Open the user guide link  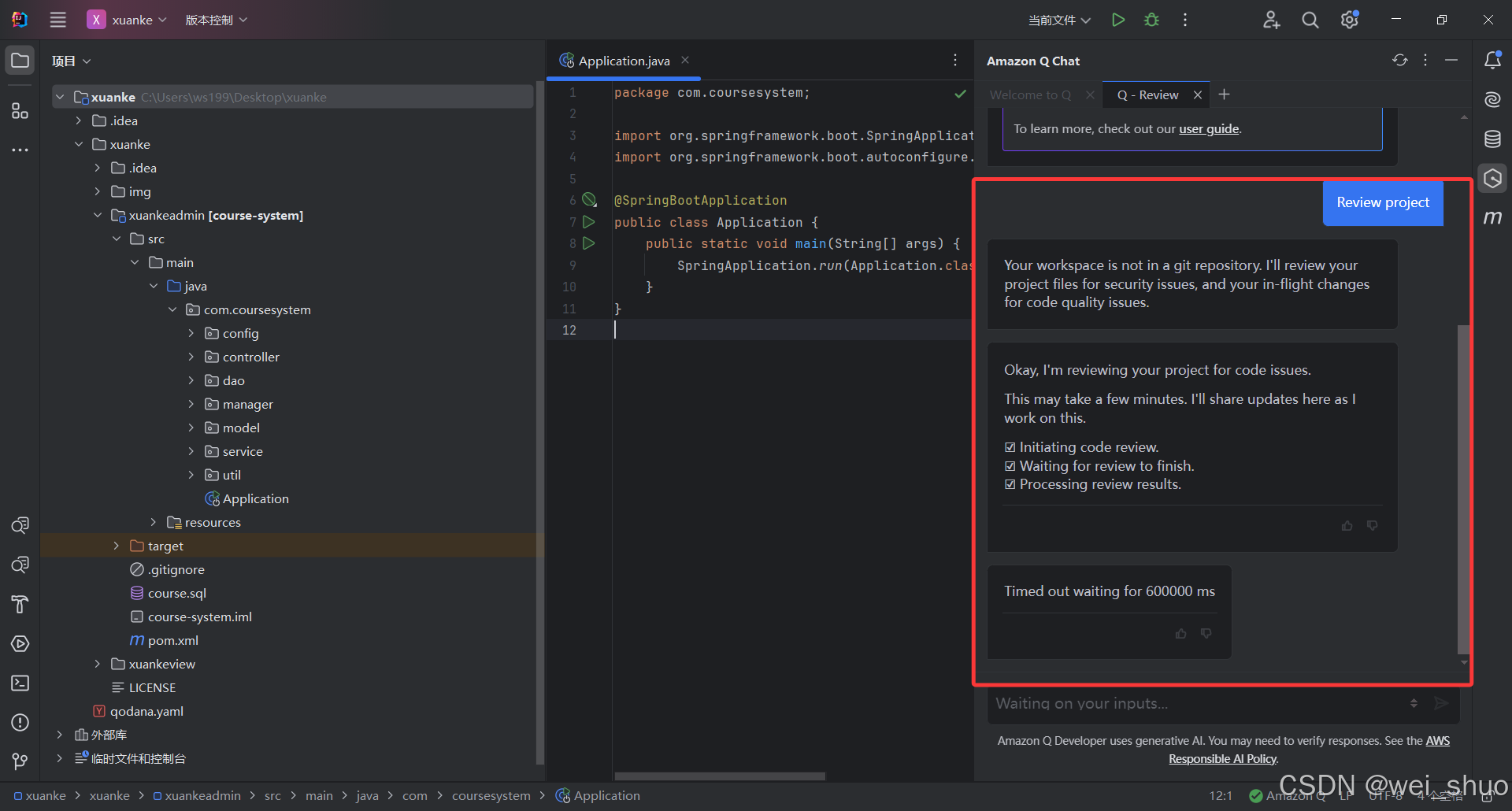(x=1208, y=128)
